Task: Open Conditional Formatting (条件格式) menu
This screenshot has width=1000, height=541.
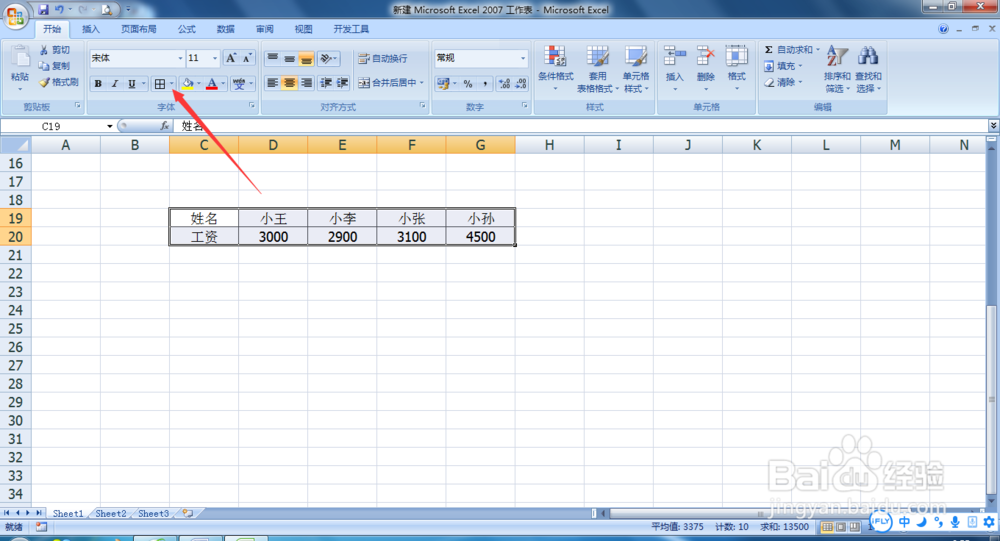Action: [x=555, y=69]
